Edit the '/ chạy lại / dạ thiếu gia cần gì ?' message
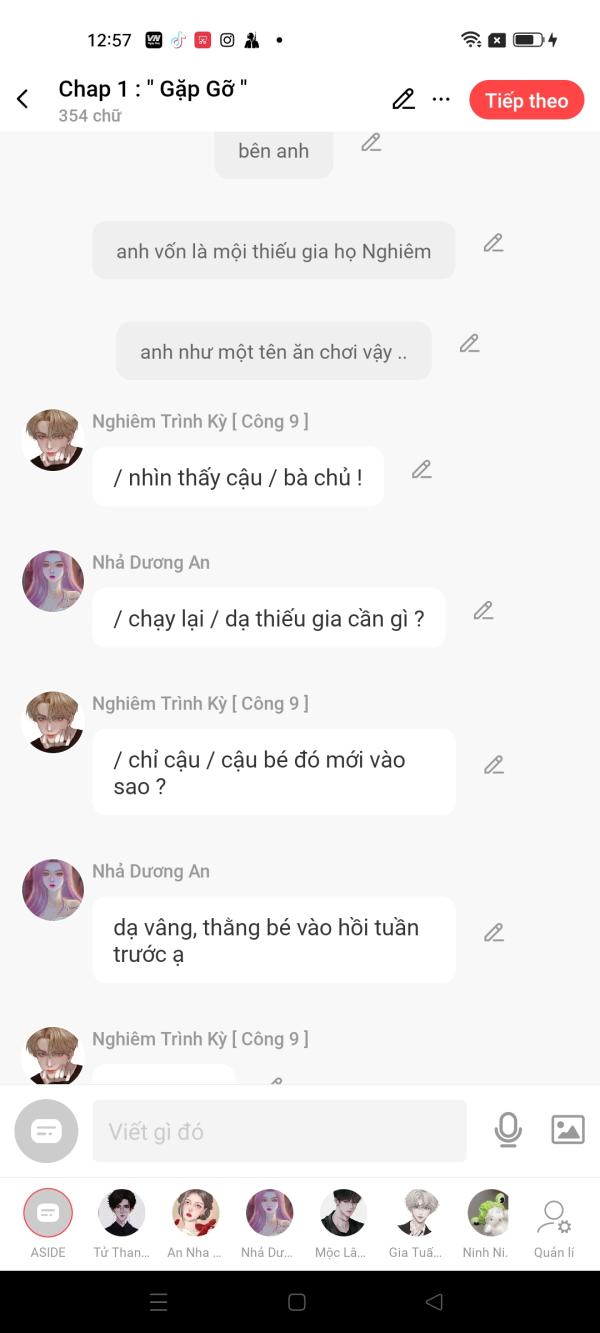Screen dimensions: 600x1333 [x=483, y=610]
